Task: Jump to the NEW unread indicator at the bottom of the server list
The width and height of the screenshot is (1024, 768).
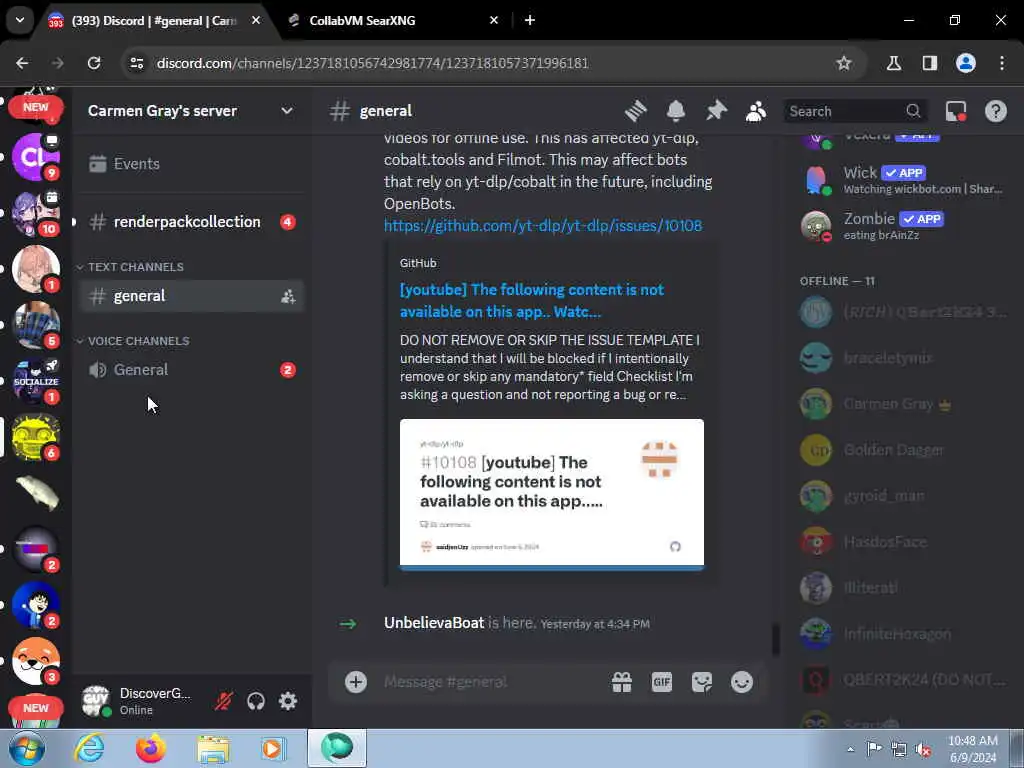Action: pos(36,708)
